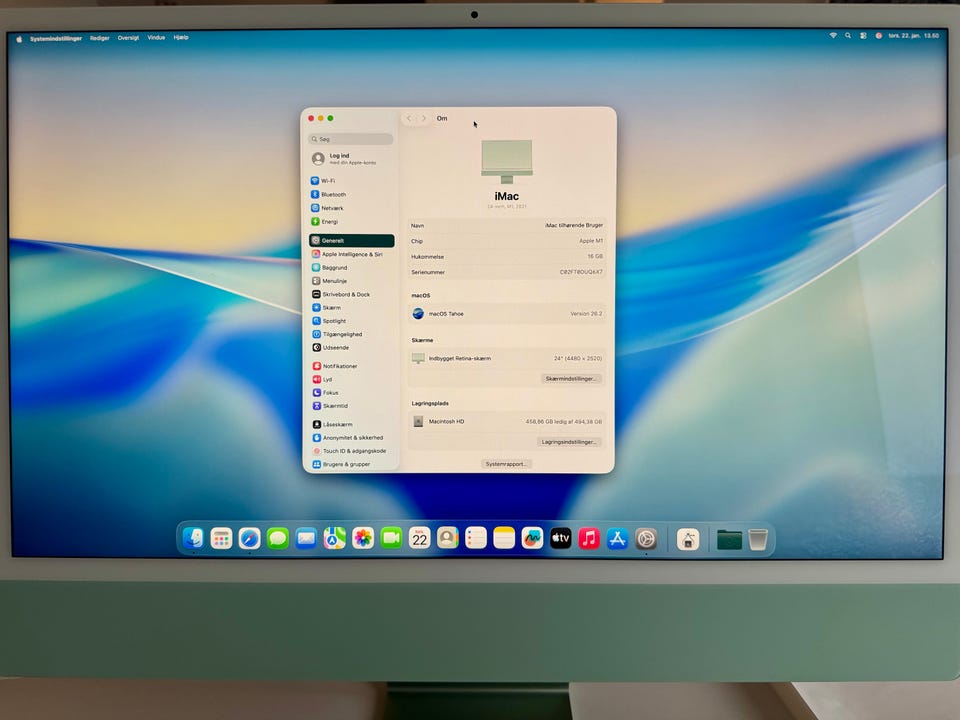The width and height of the screenshot is (960, 720).
Task: Click the Skærmindstillinger… button
Action: click(x=570, y=379)
